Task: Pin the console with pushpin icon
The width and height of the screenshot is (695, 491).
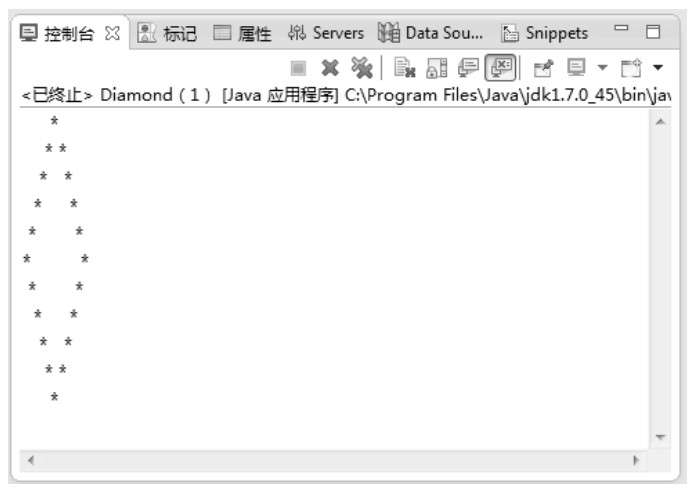Action: (543, 68)
